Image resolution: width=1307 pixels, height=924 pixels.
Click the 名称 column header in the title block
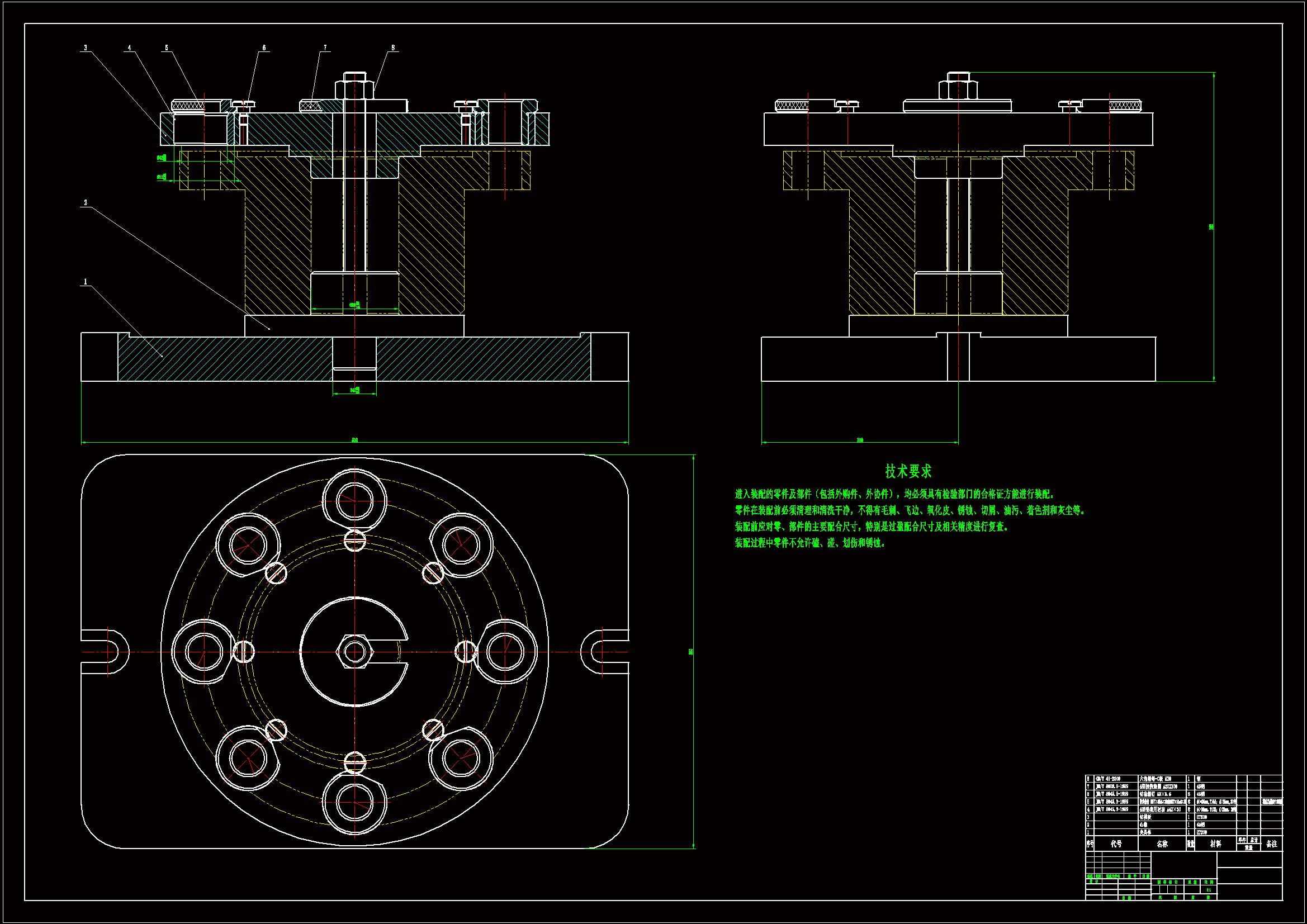(x=1162, y=844)
